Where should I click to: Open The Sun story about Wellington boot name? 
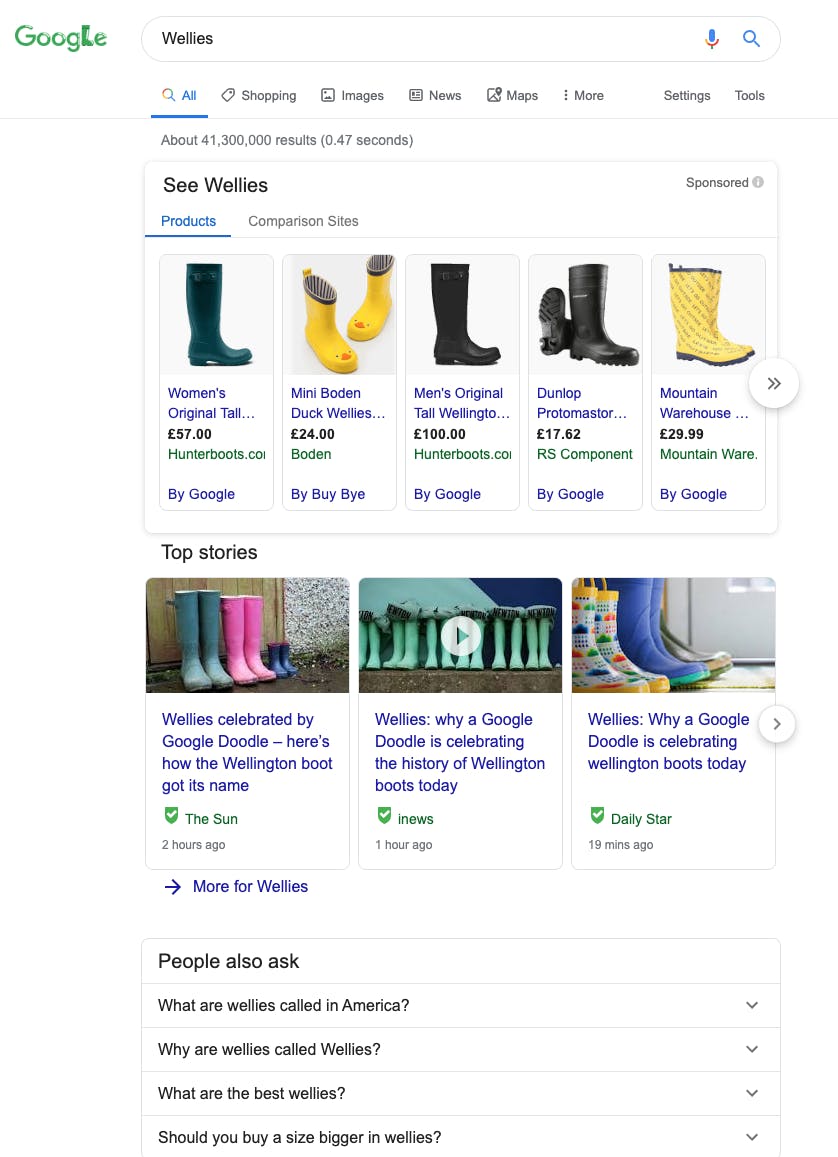click(x=247, y=752)
